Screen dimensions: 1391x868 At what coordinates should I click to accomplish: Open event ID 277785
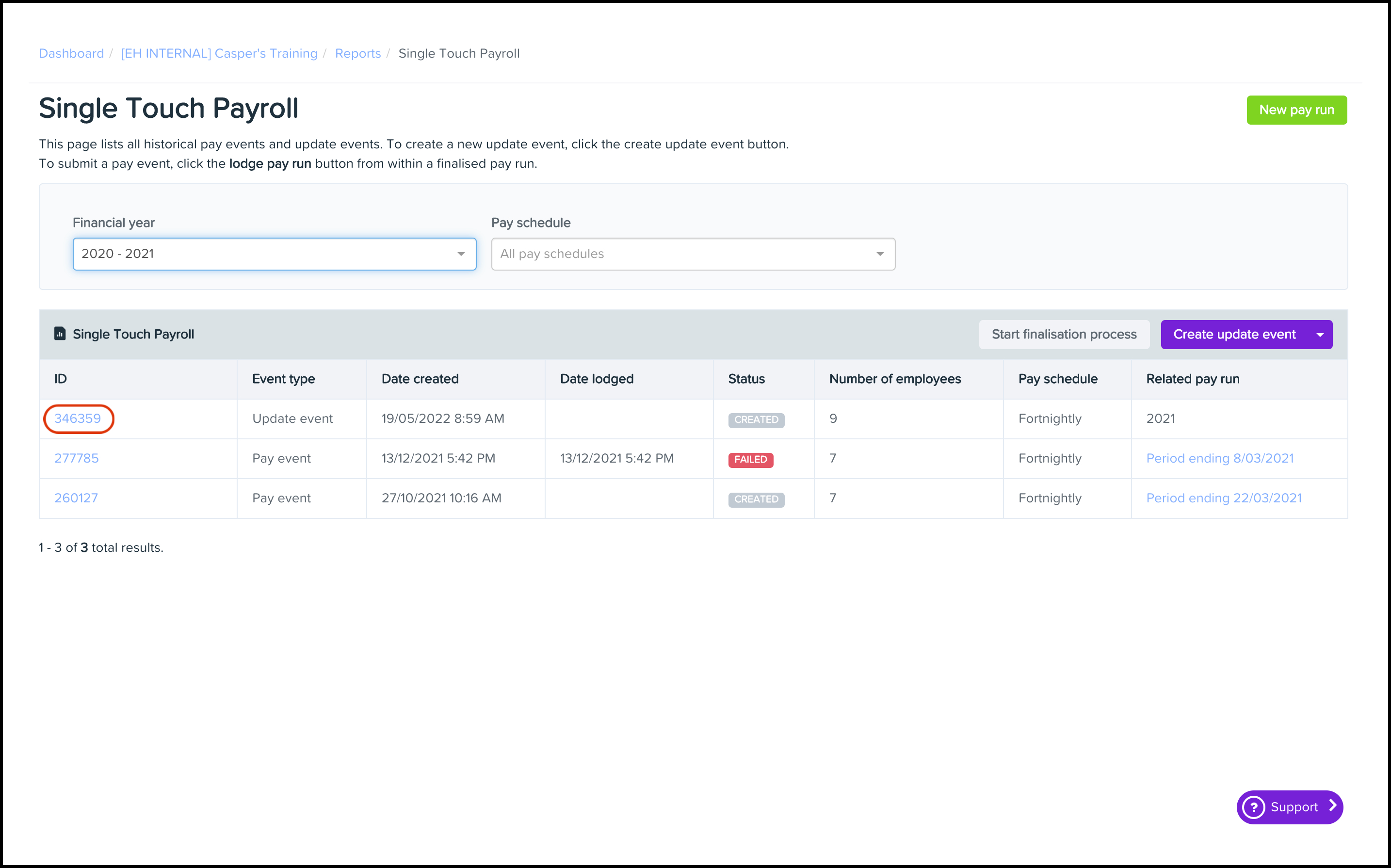click(x=76, y=458)
